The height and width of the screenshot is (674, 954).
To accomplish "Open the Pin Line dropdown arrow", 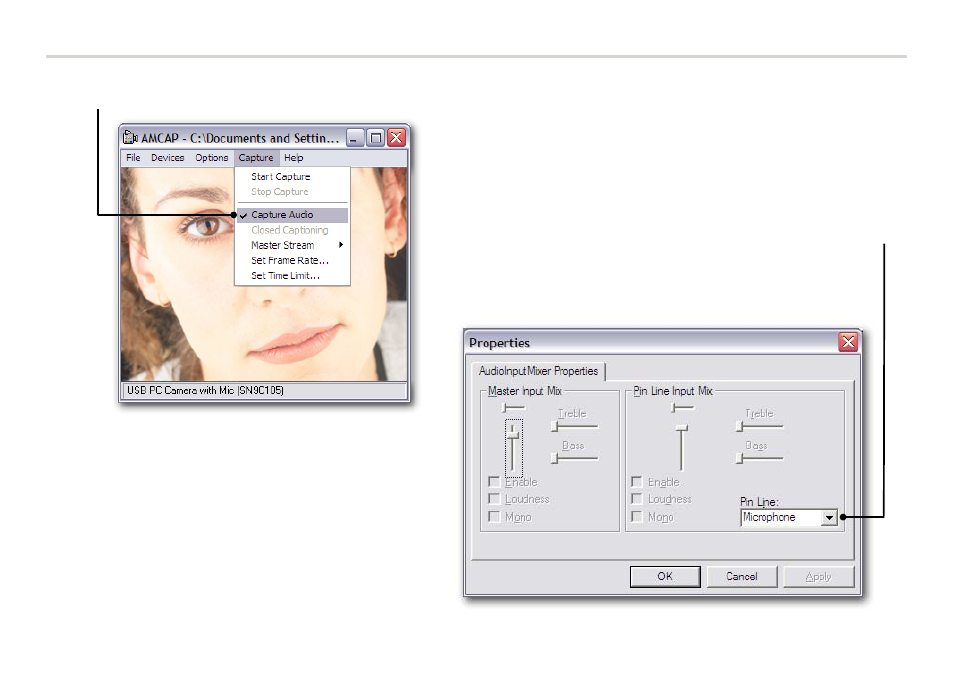I will point(829,518).
